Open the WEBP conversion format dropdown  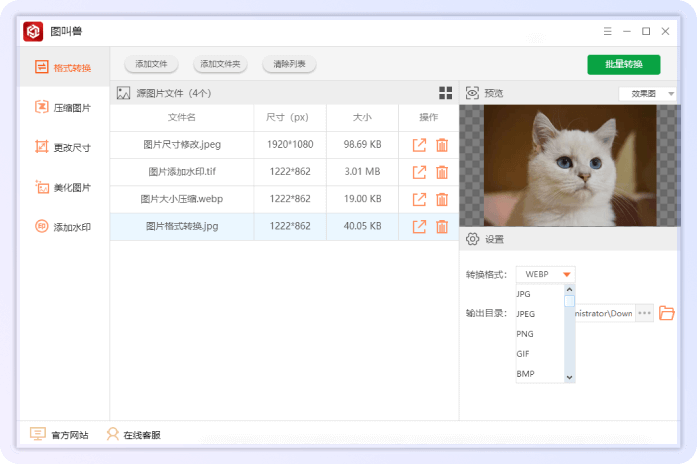tap(545, 274)
